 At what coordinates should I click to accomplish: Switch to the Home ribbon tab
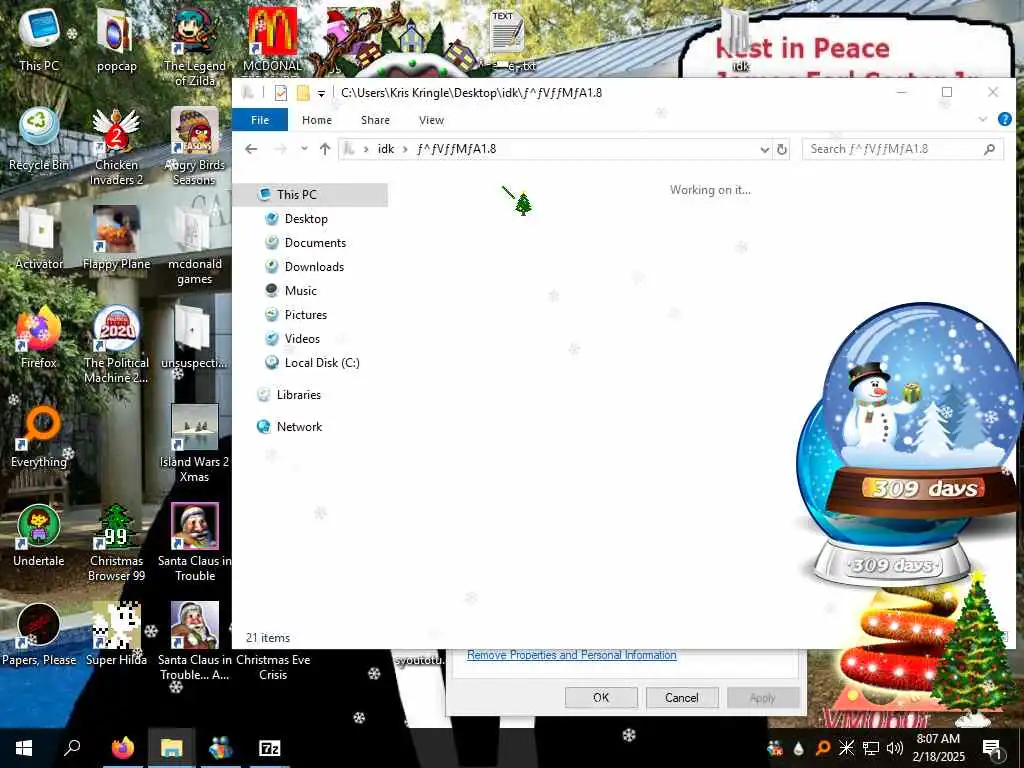317,120
